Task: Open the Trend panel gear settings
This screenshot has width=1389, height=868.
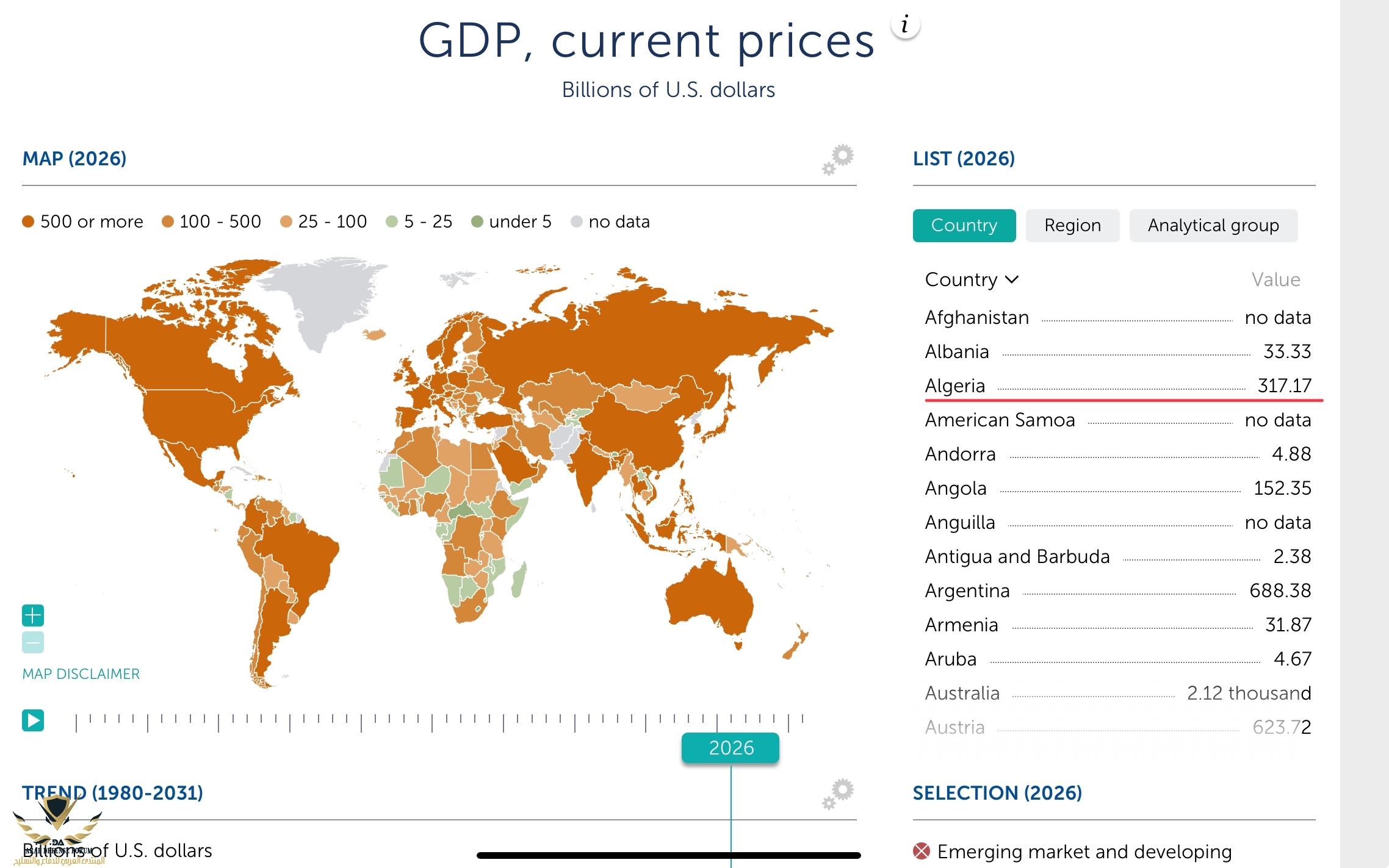Action: [x=838, y=794]
